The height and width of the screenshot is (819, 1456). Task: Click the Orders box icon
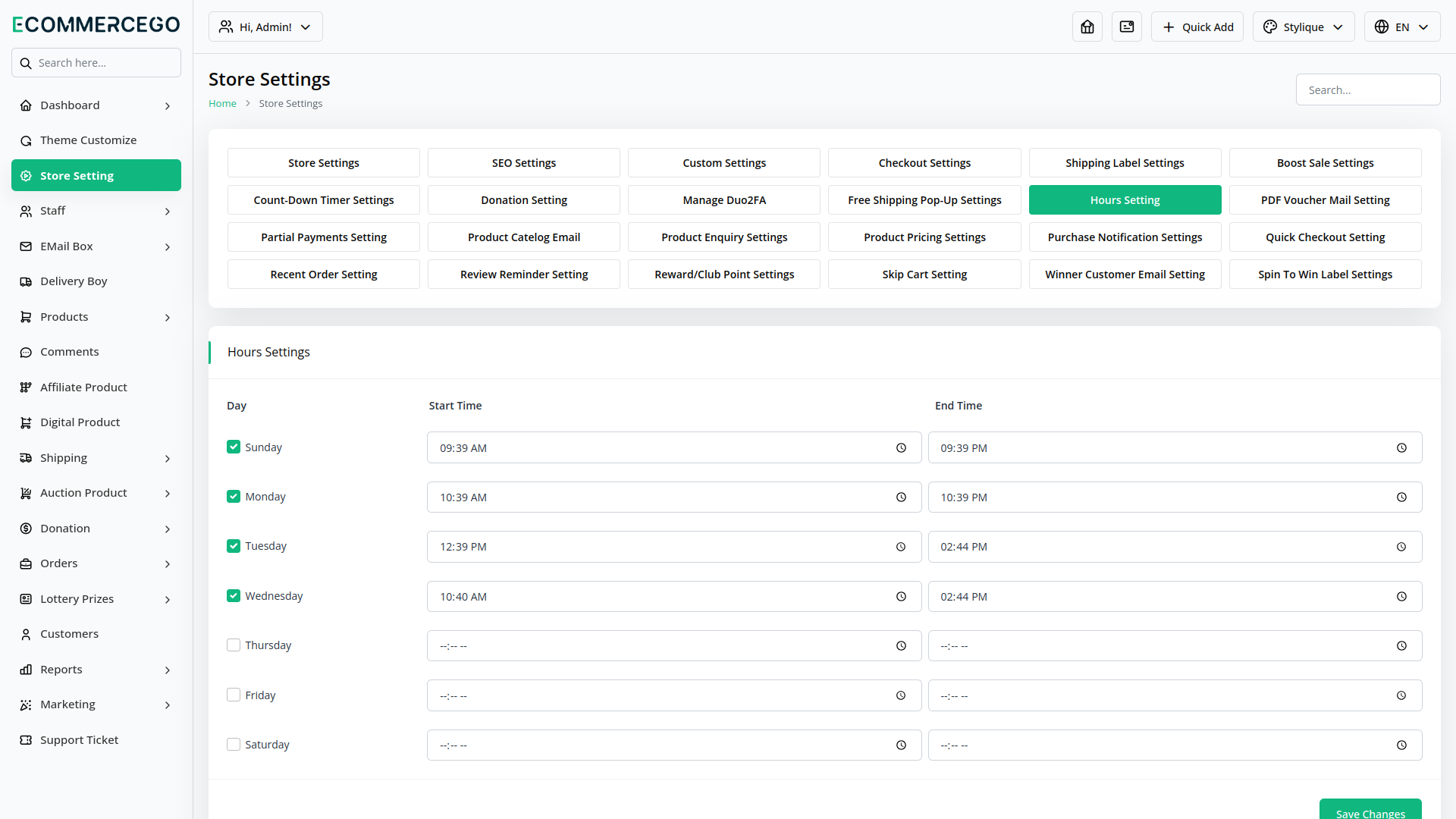(26, 563)
